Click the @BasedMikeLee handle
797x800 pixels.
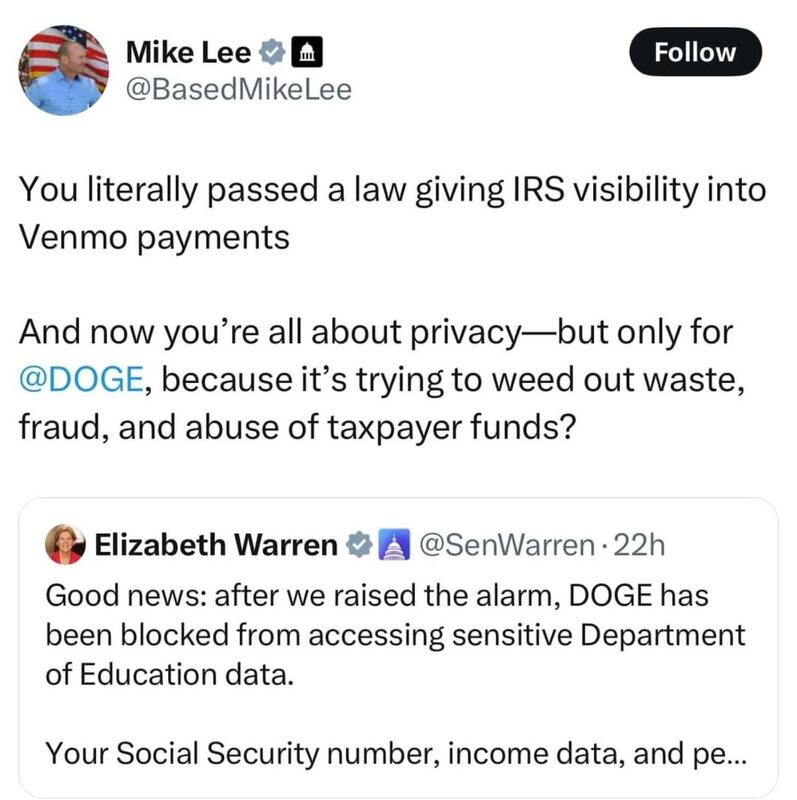[x=239, y=90]
